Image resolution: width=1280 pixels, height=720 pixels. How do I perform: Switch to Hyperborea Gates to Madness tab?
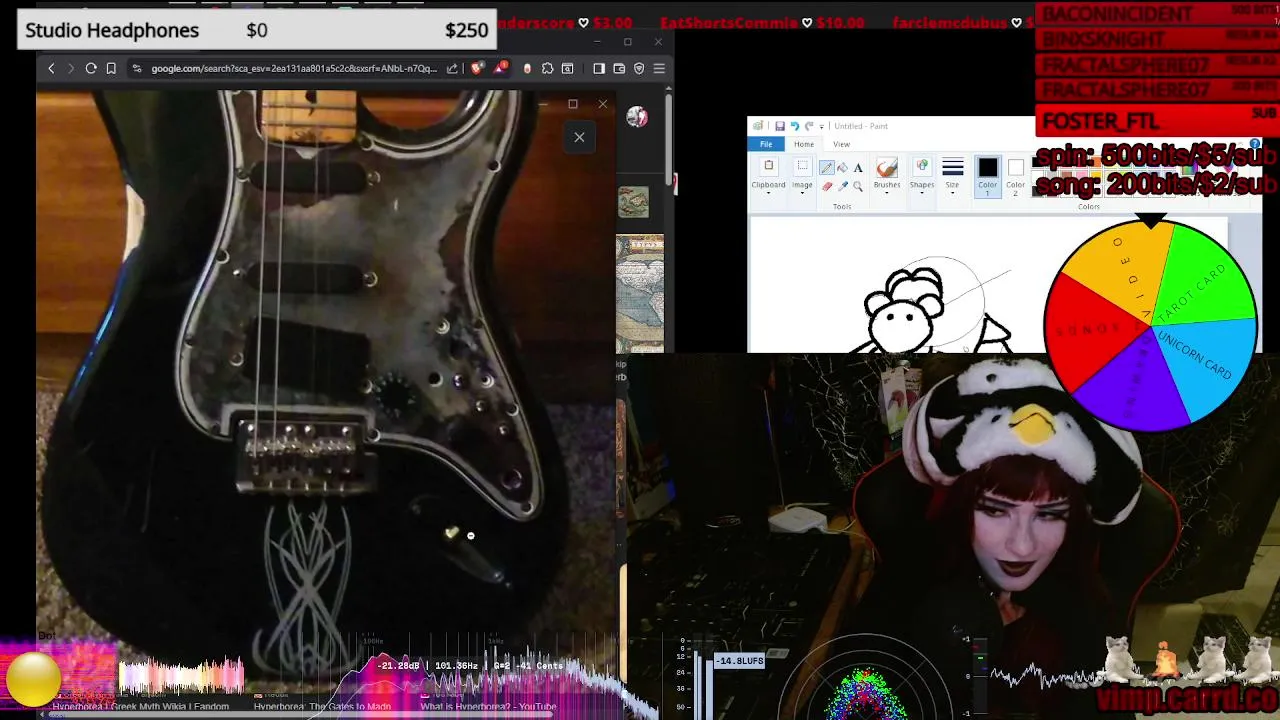click(x=322, y=707)
